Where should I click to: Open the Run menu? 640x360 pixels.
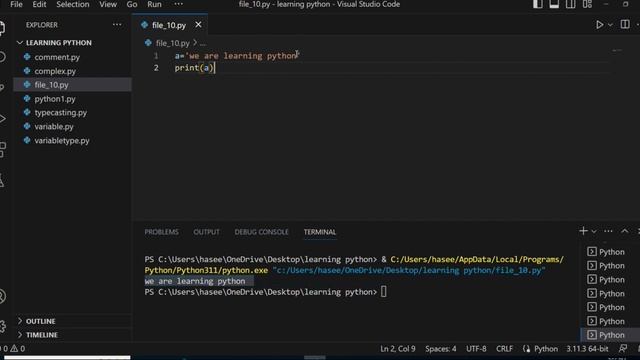154,4
